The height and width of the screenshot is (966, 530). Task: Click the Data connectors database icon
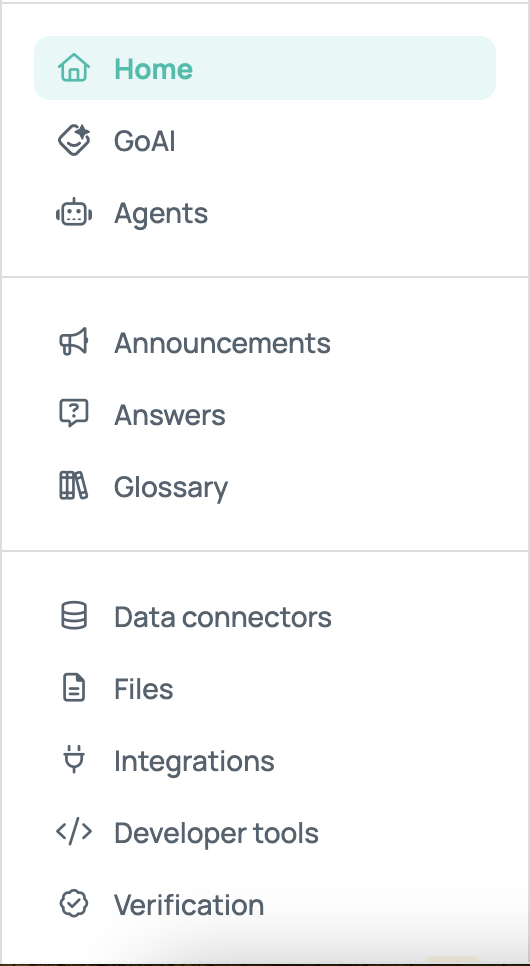(74, 615)
